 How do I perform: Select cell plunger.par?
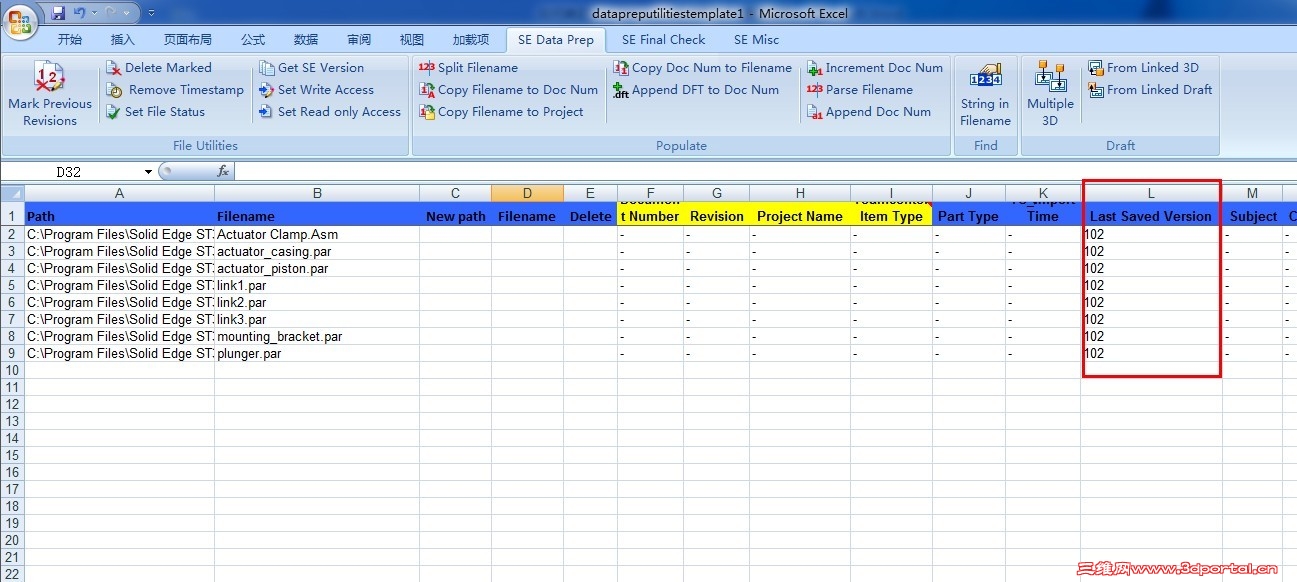pos(317,353)
